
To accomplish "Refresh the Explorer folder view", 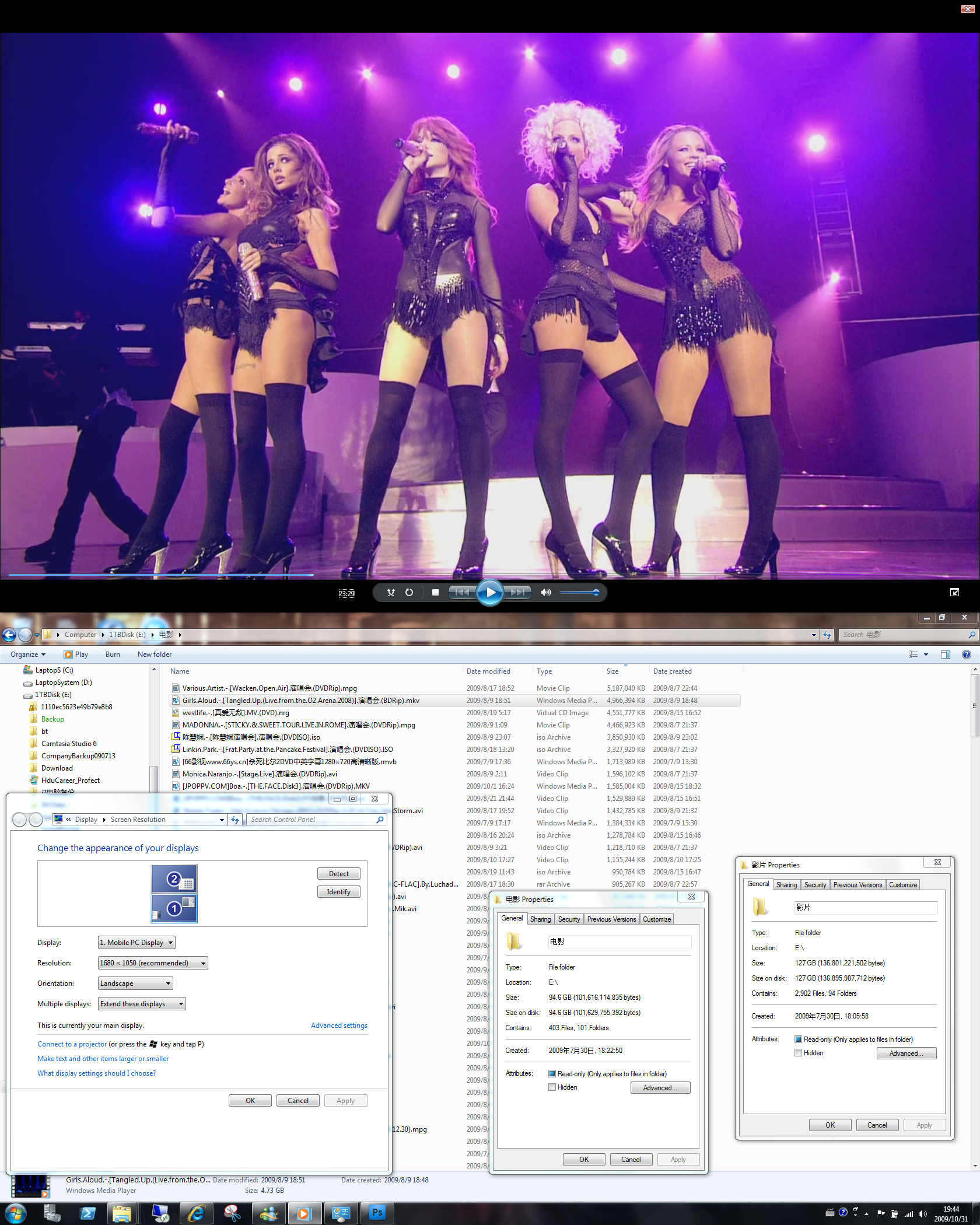I will click(x=827, y=635).
